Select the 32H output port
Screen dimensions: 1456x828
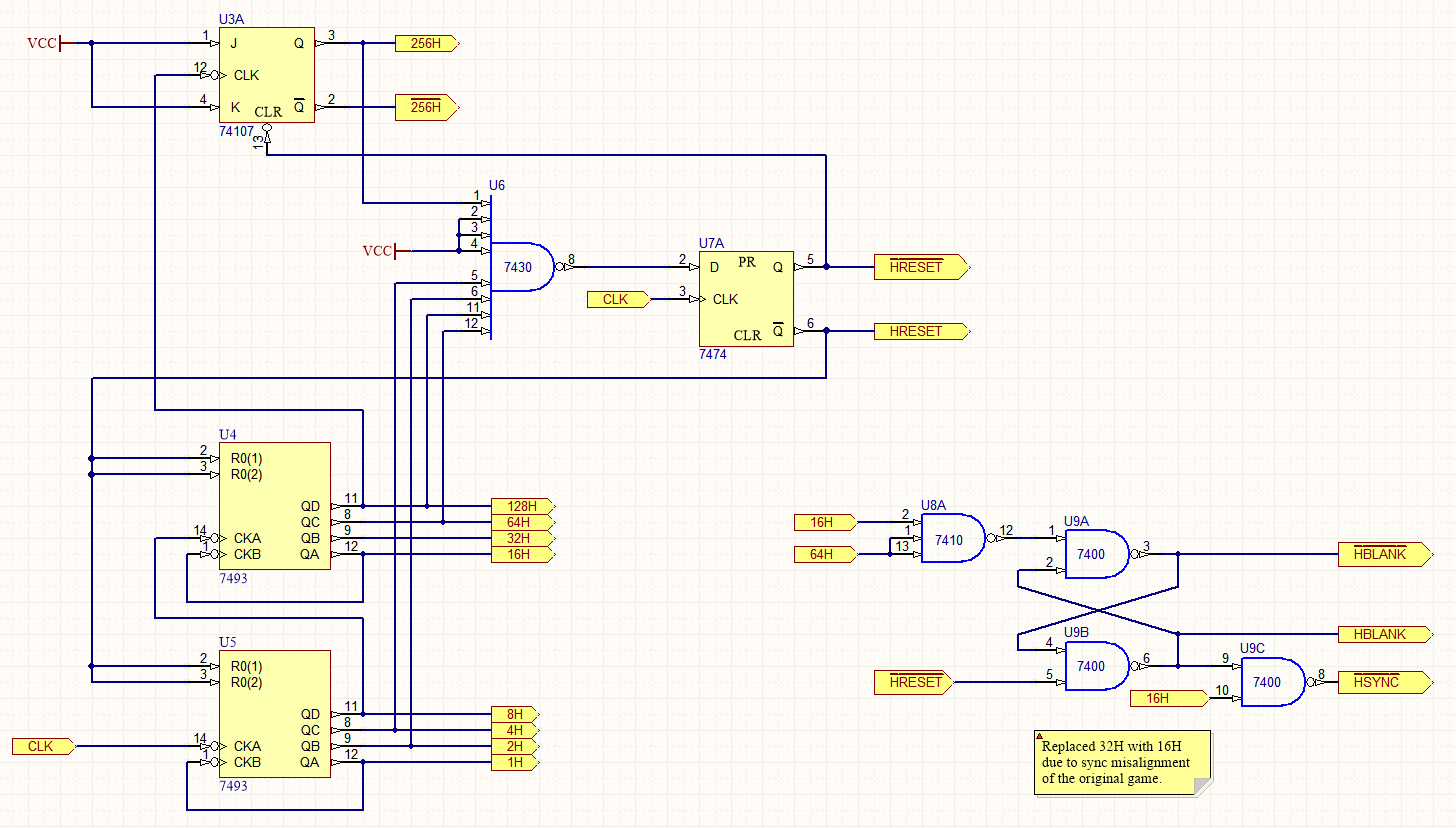523,538
